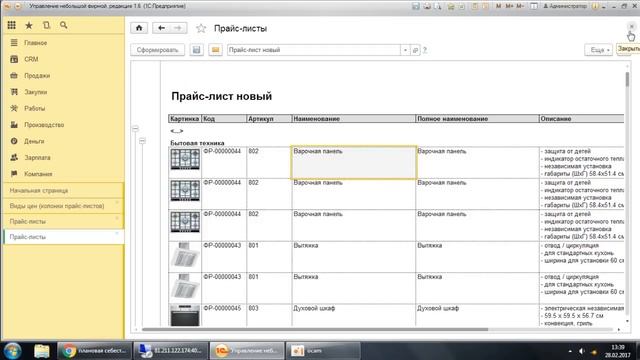The height and width of the screenshot is (360, 640).
Task: Collapse the top-level report group
Action: [136, 129]
